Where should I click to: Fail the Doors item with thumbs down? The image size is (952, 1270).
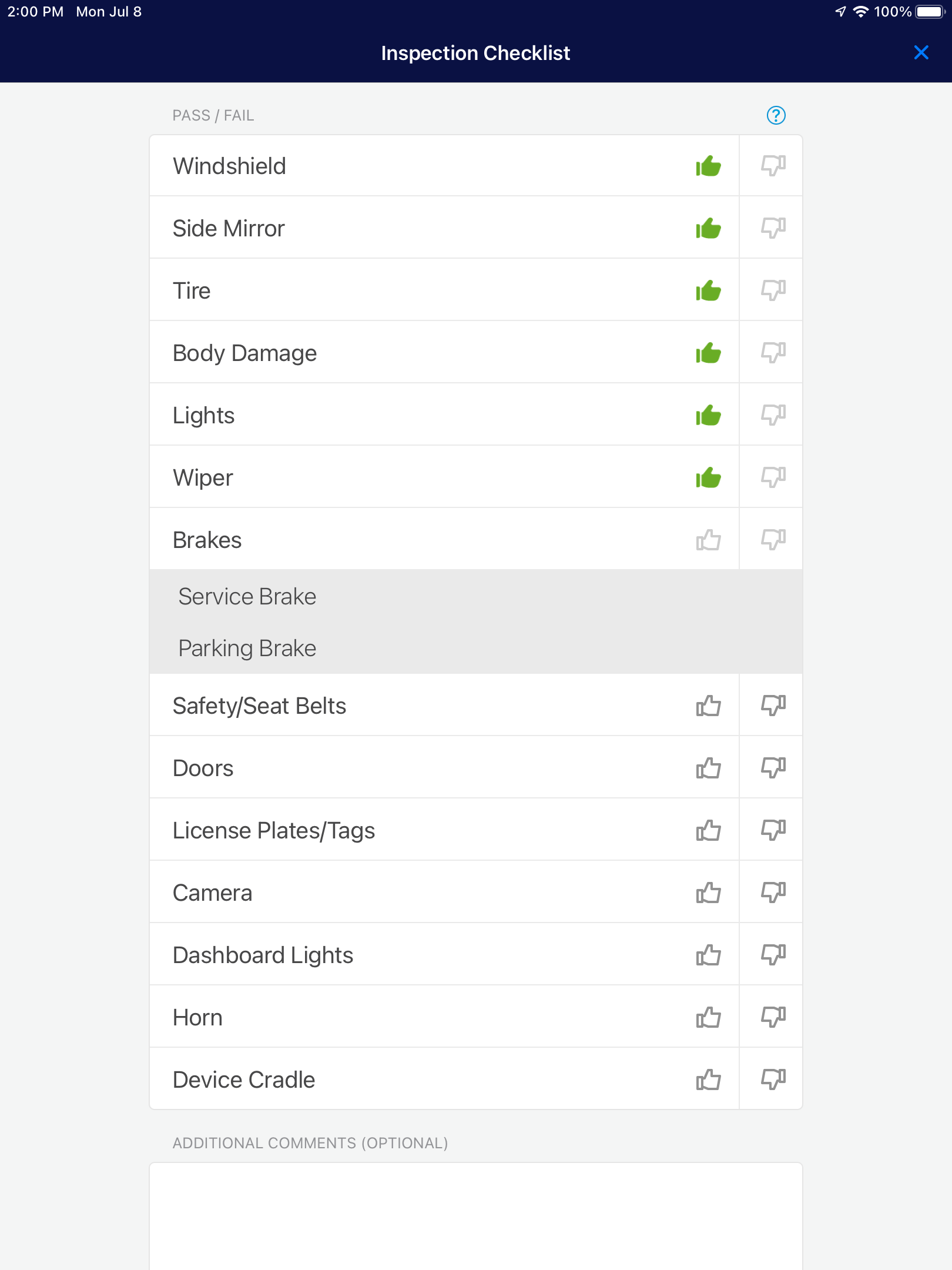click(x=773, y=767)
